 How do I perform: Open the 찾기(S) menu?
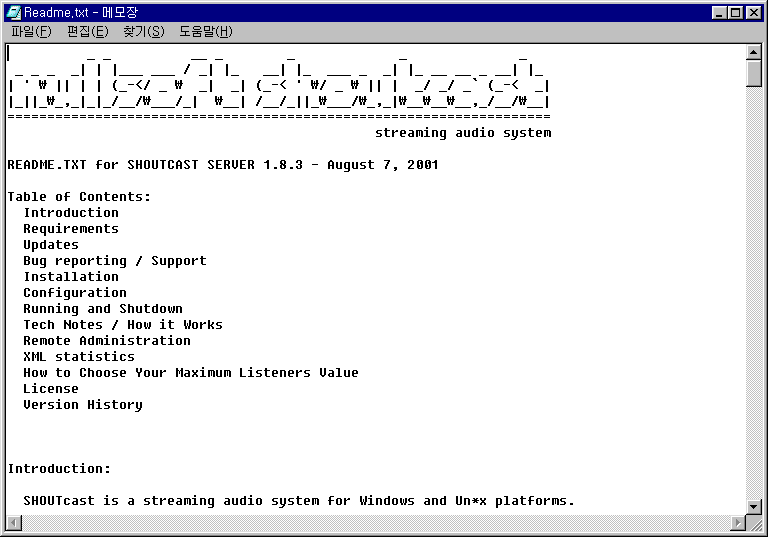(x=144, y=32)
